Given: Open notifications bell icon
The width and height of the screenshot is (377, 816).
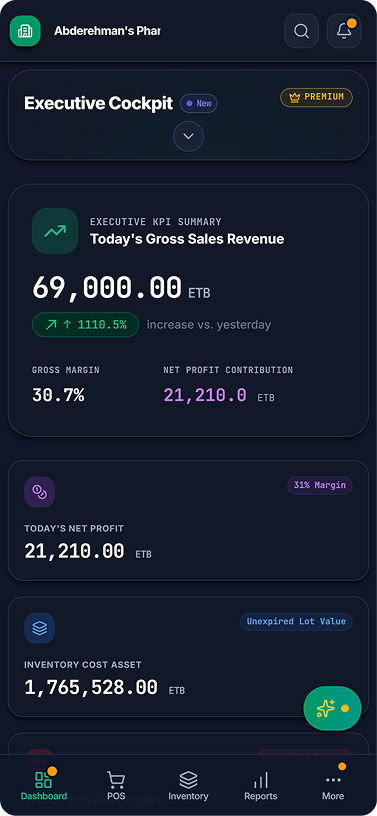Looking at the screenshot, I should click(344, 31).
